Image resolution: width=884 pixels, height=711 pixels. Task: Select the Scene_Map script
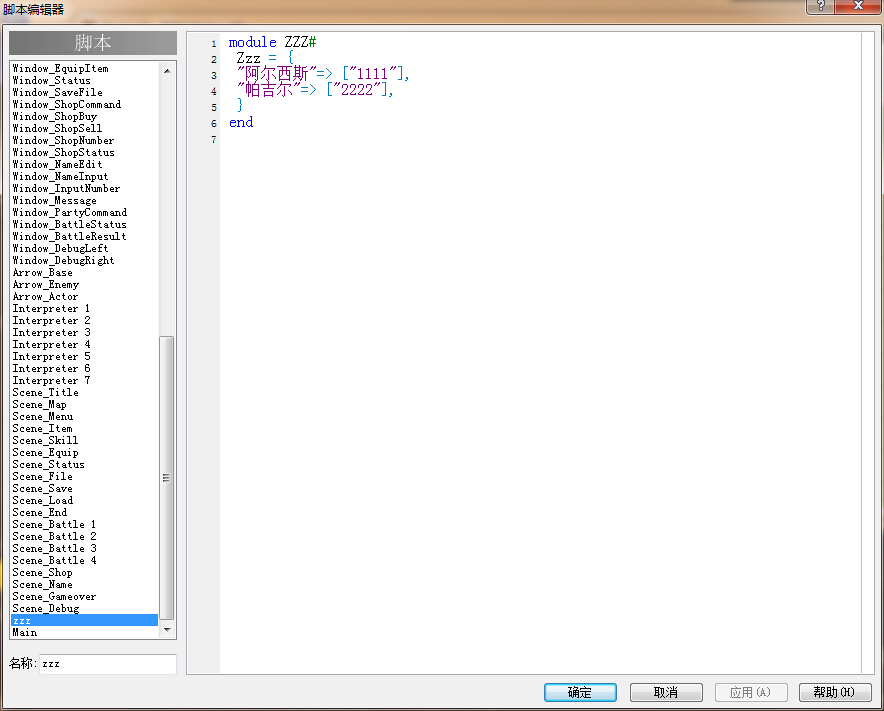pos(84,404)
